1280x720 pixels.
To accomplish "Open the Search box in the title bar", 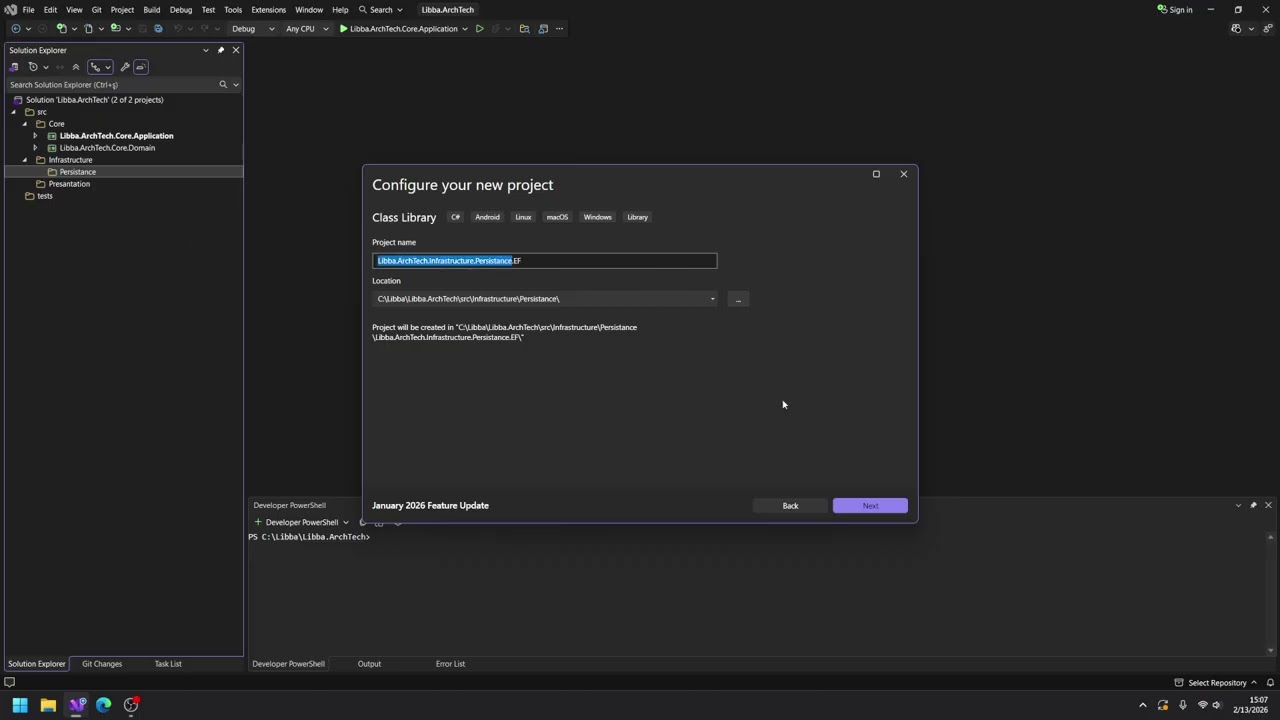I will coord(381,10).
